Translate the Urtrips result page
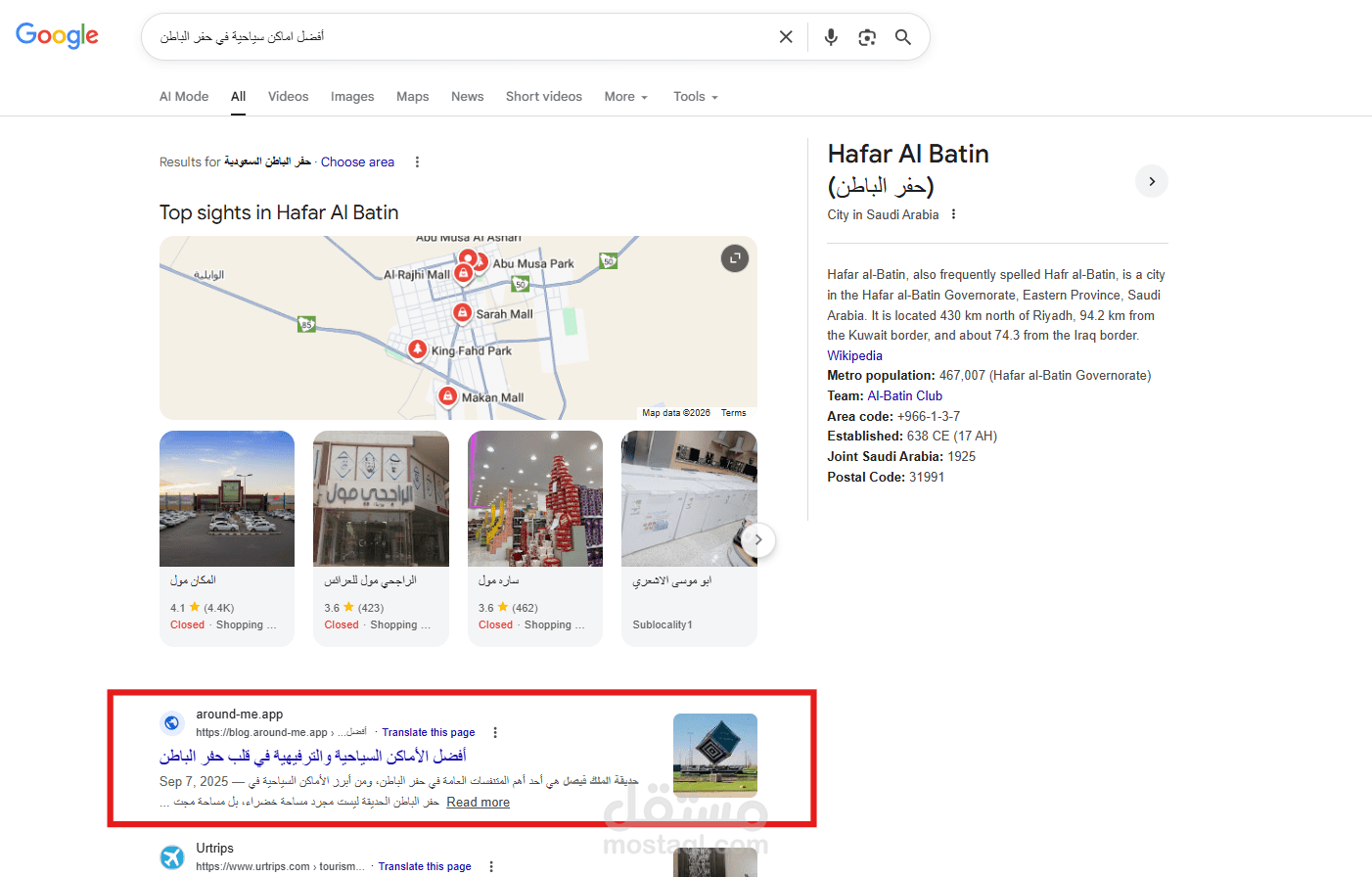 click(x=425, y=866)
